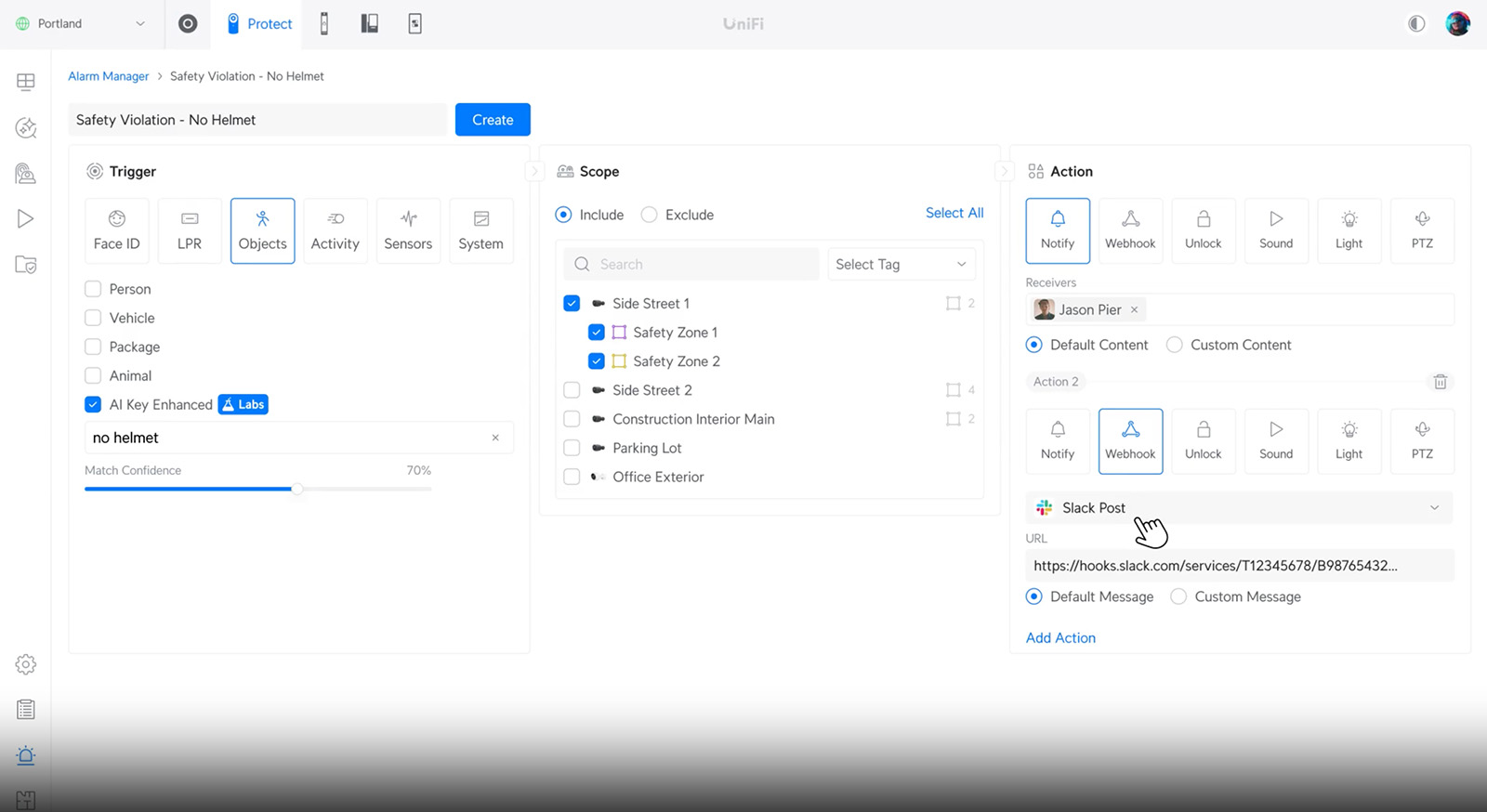Open settings gear in the sidebar
The image size is (1487, 812).
(x=26, y=664)
